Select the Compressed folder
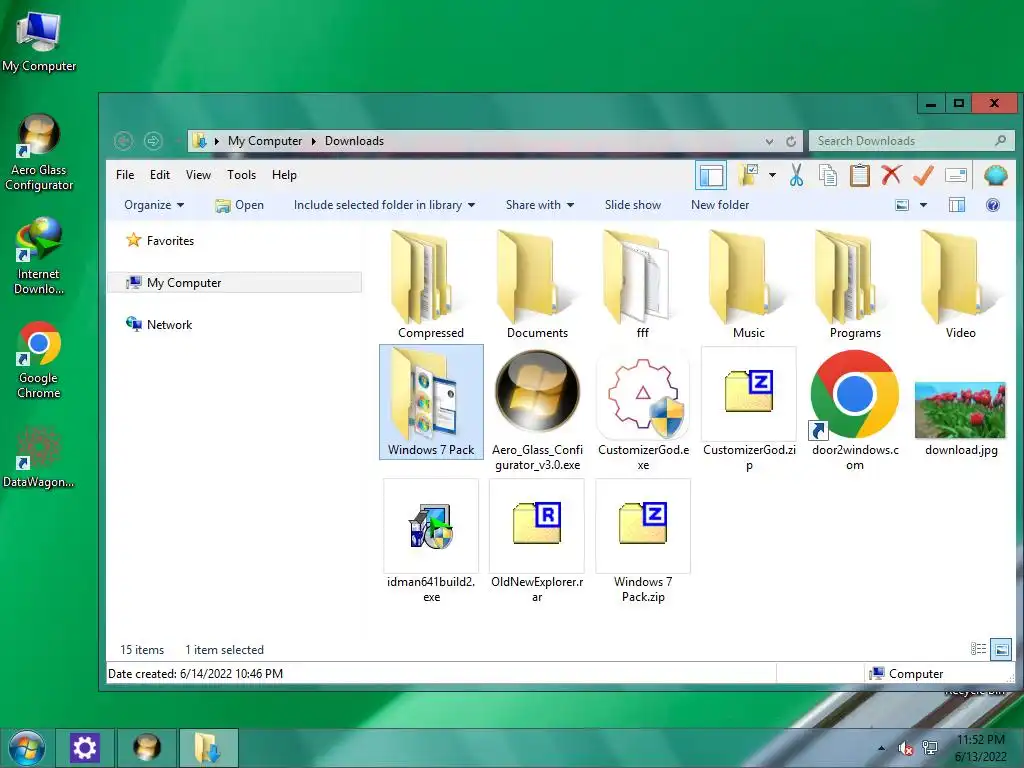Screen dimensions: 1024x768 [x=431, y=285]
